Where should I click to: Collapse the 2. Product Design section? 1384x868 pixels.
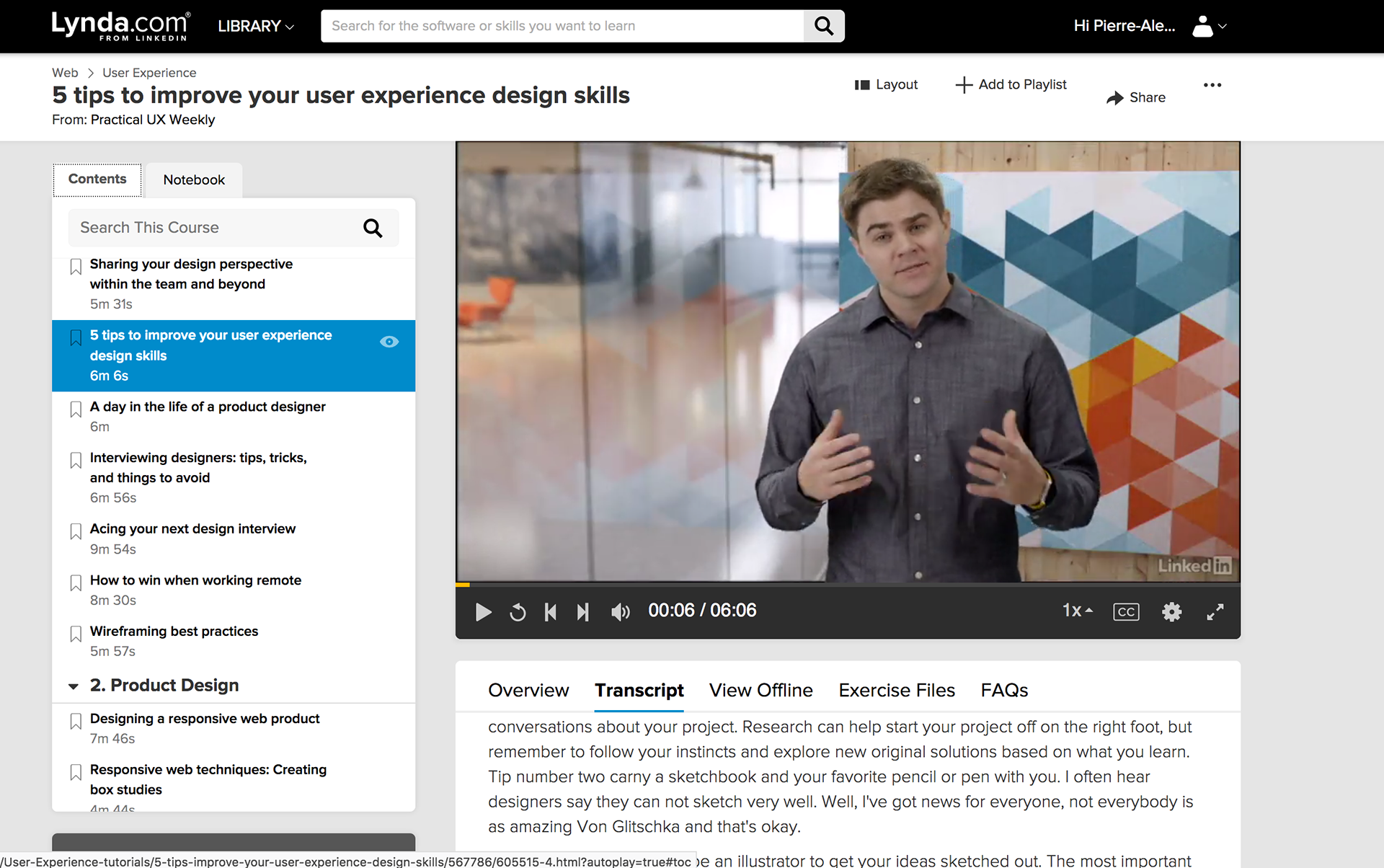point(74,686)
